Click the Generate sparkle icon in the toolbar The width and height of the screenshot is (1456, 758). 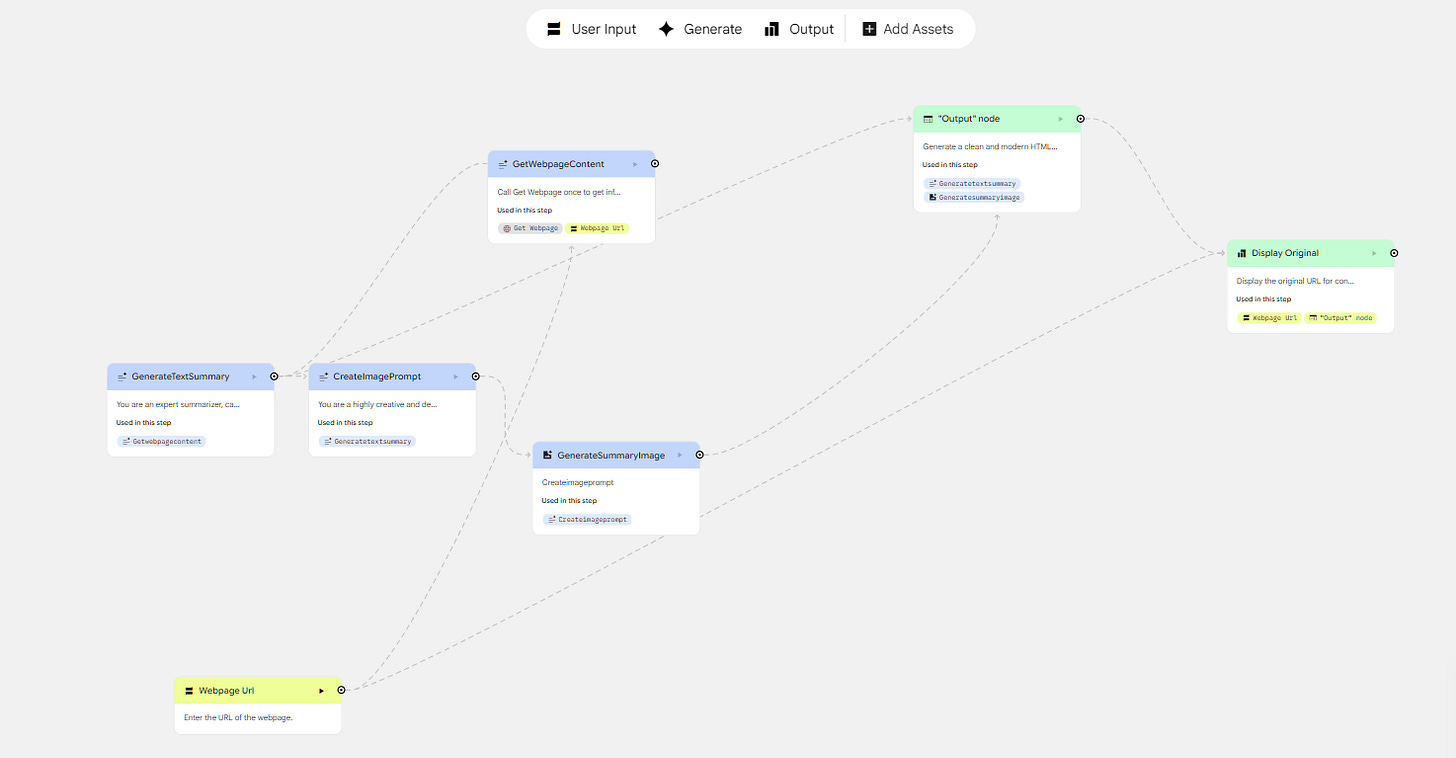pyautogui.click(x=667, y=28)
